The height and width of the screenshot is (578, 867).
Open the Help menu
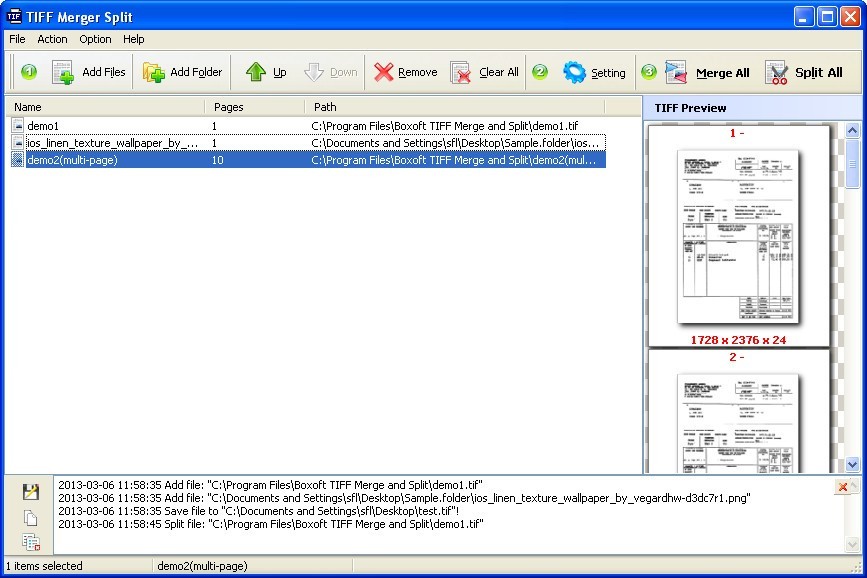[134, 39]
